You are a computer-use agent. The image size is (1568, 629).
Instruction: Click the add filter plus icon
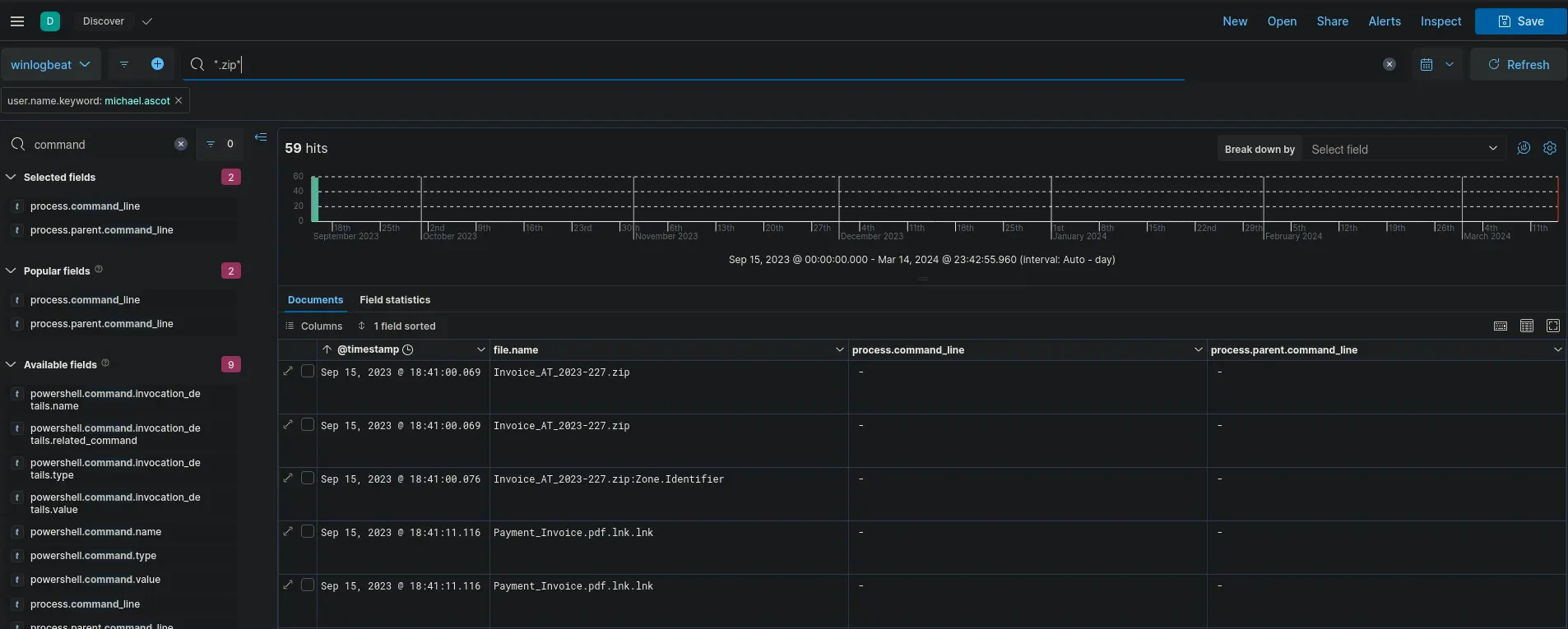157,64
